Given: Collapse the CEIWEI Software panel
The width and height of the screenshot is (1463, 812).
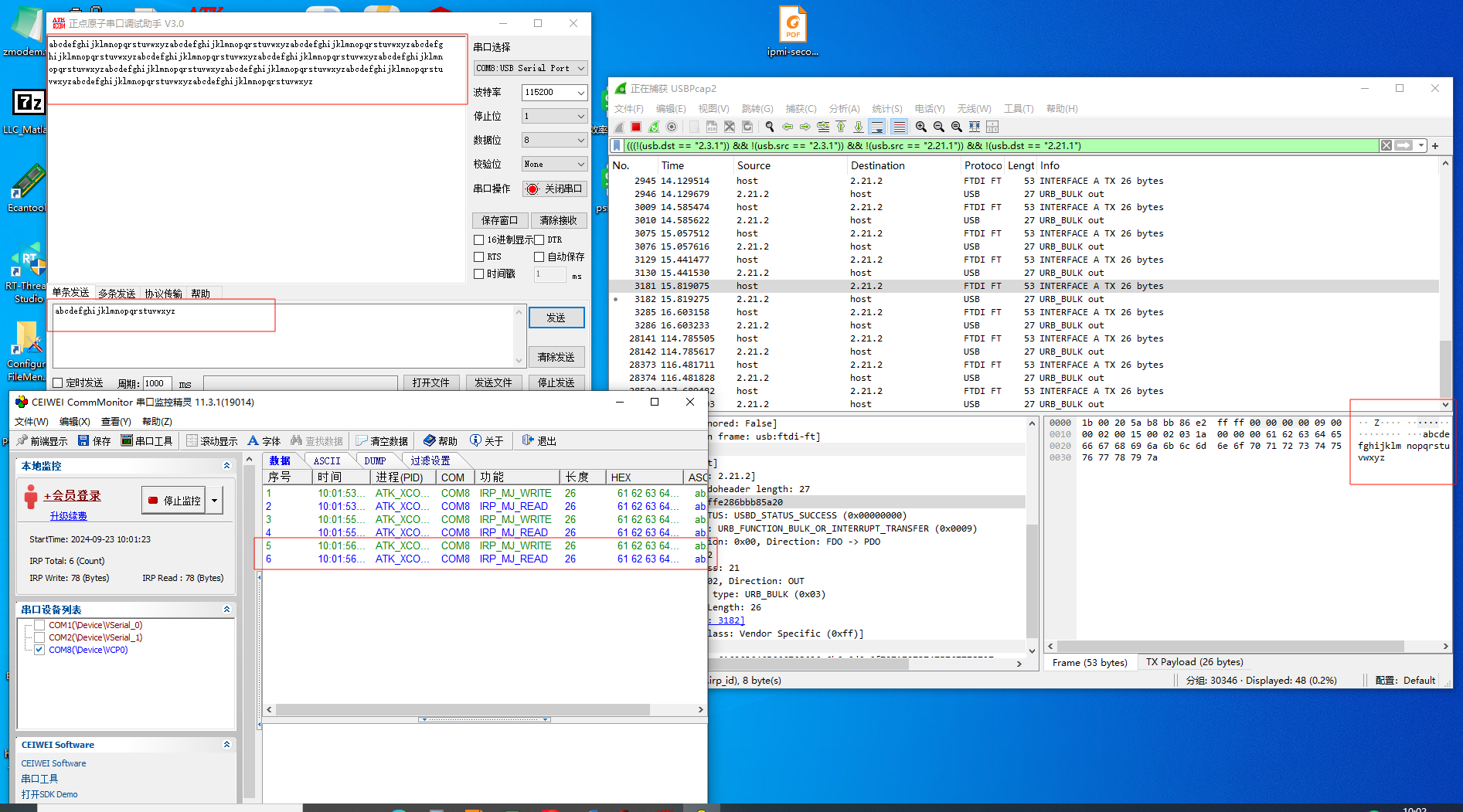Looking at the screenshot, I should 226,745.
